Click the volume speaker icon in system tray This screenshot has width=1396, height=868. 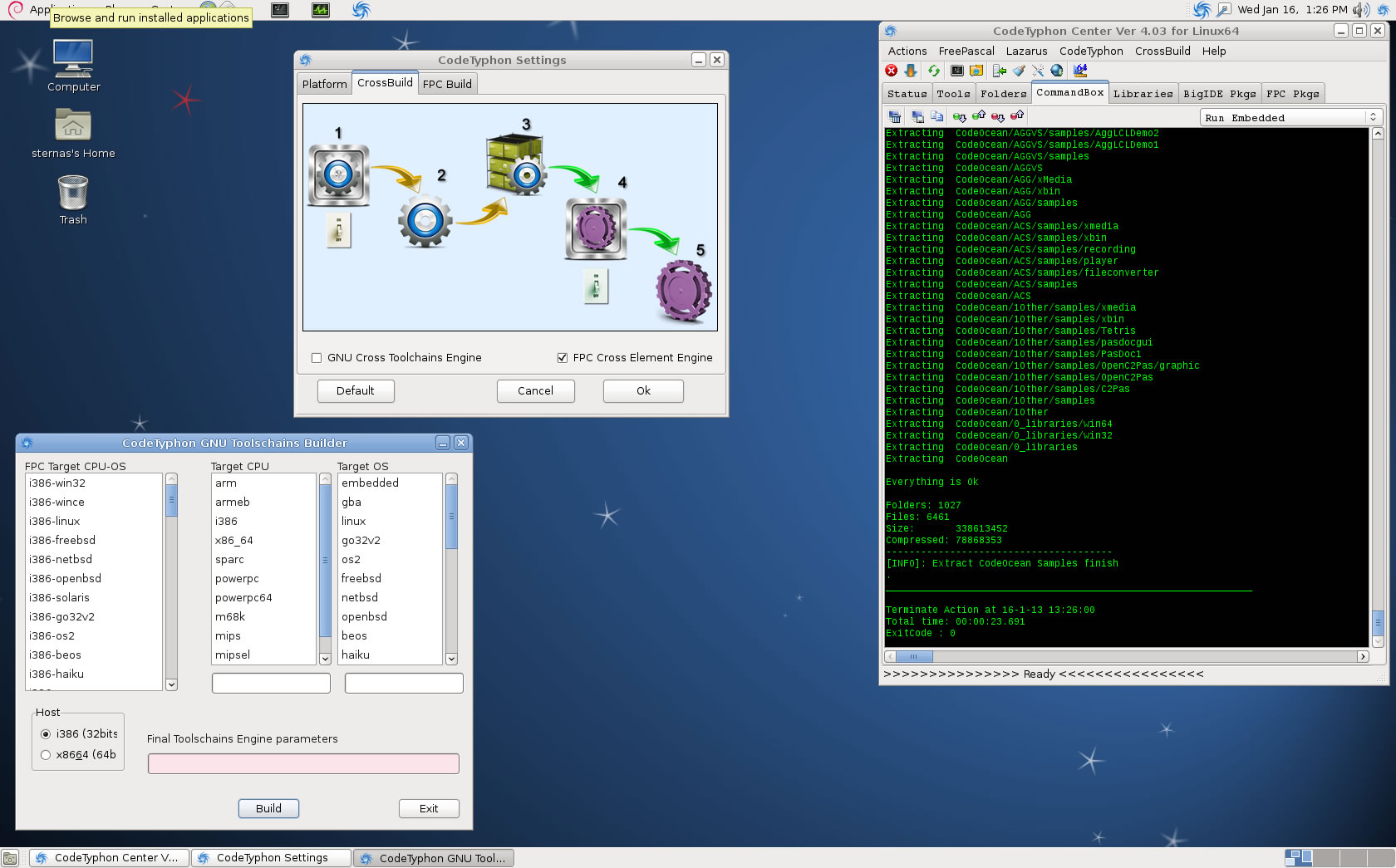pyautogui.click(x=1361, y=10)
